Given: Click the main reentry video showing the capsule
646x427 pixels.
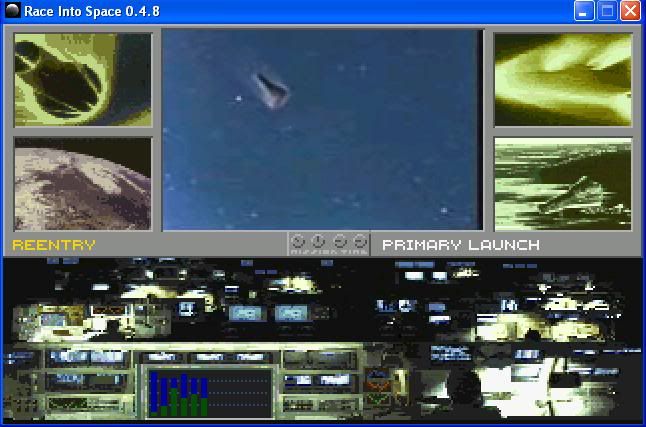Looking at the screenshot, I should coord(323,129).
